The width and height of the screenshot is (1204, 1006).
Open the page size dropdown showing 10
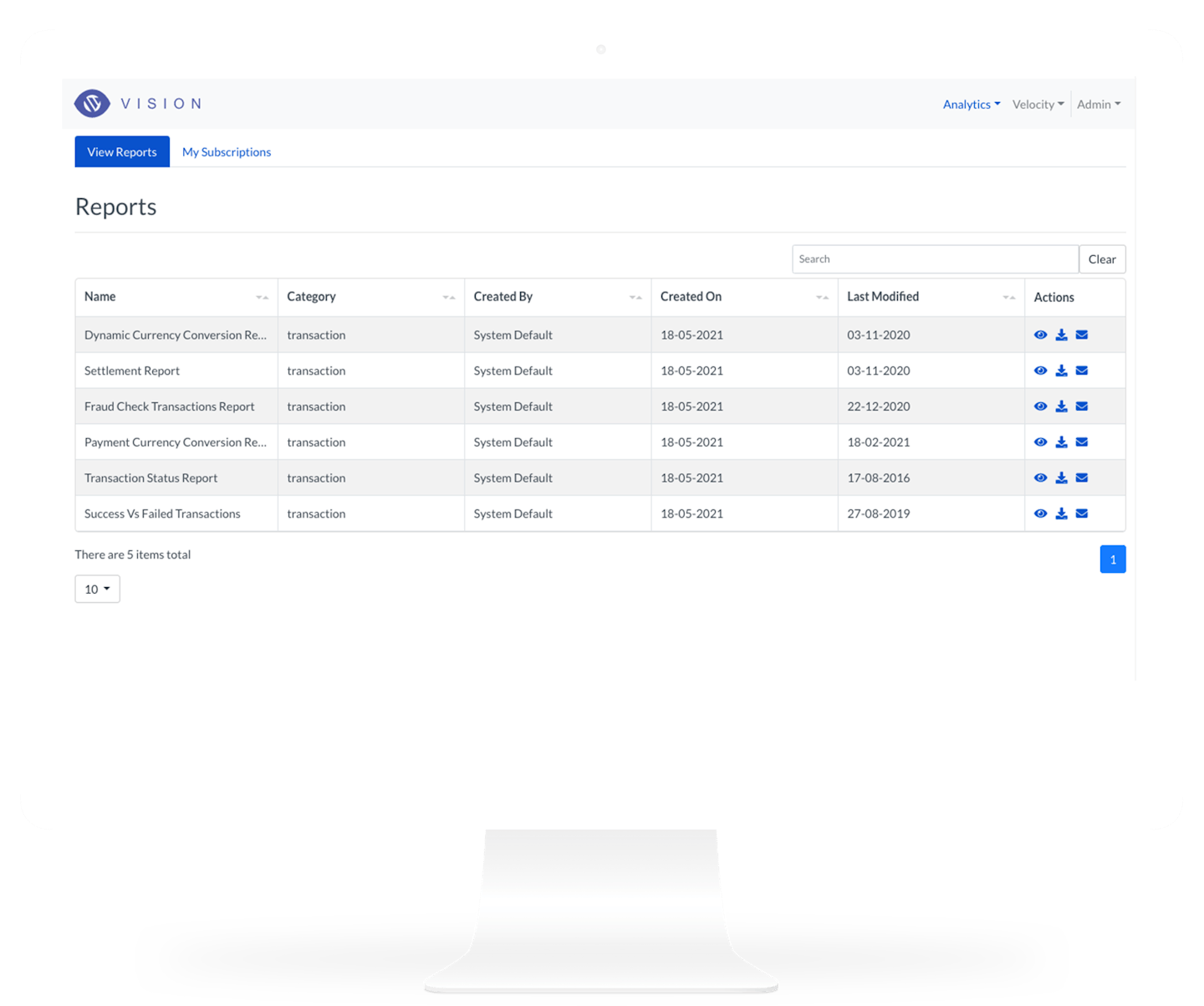coord(97,589)
